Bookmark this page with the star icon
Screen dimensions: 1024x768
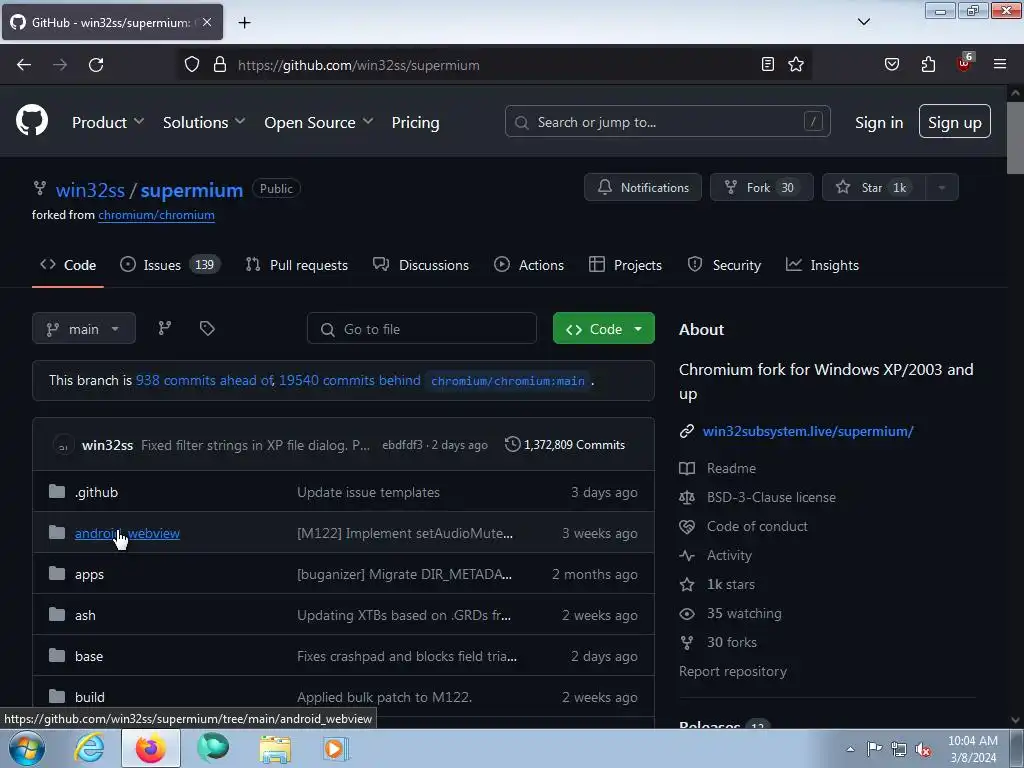point(795,64)
